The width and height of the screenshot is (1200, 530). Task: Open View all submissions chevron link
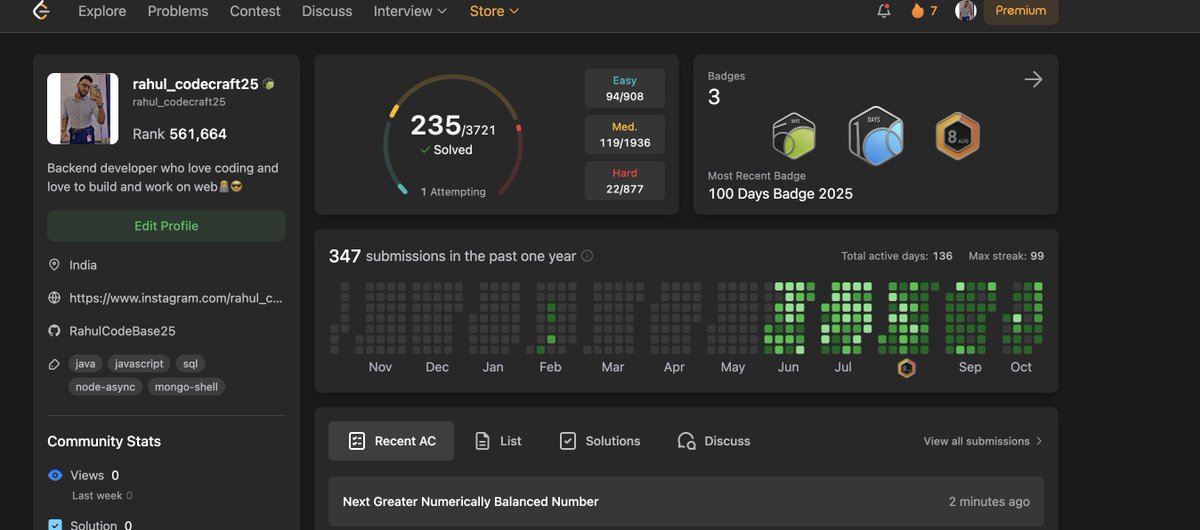[x=983, y=441]
